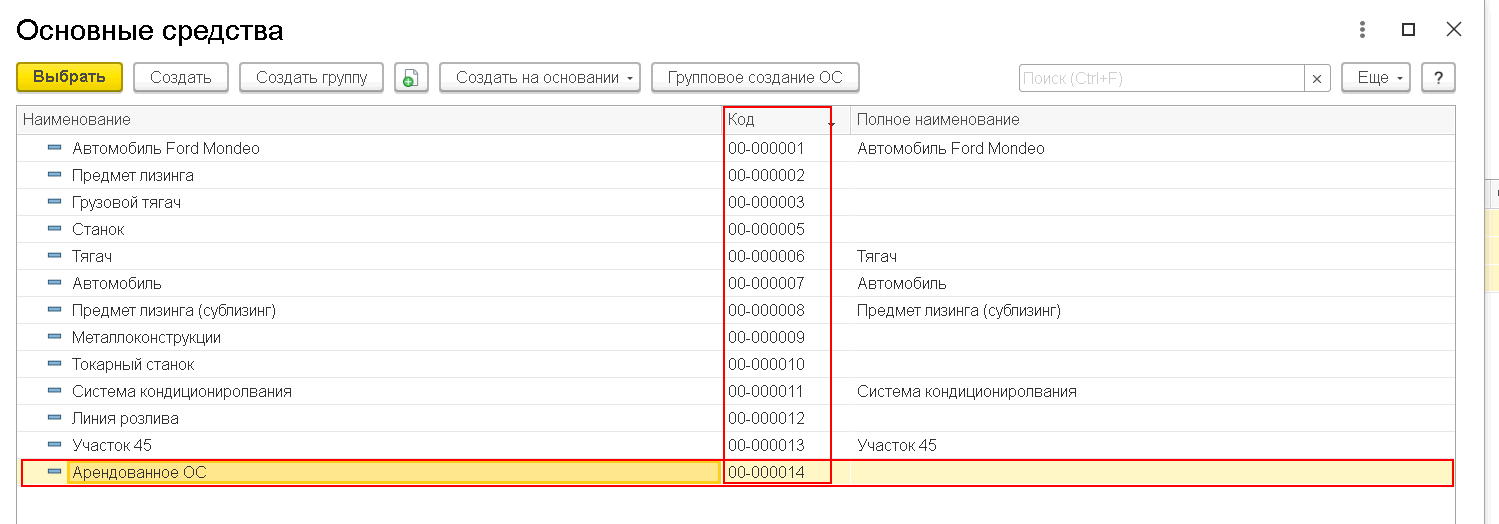Click the row icon beside Линия розлива
Viewport: 1499px width, 524px height.
54,418
